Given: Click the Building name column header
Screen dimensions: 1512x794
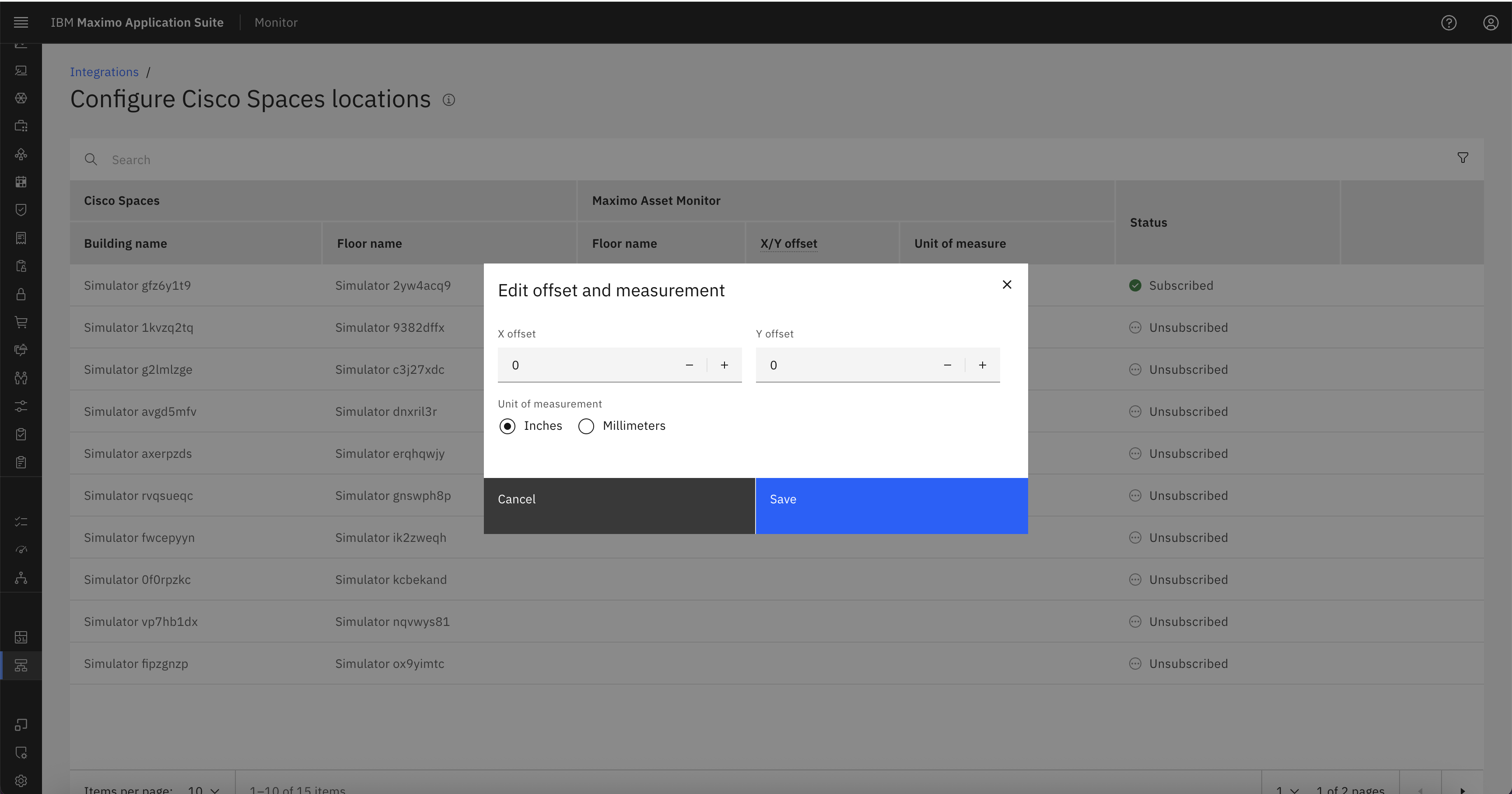Looking at the screenshot, I should click(x=126, y=243).
